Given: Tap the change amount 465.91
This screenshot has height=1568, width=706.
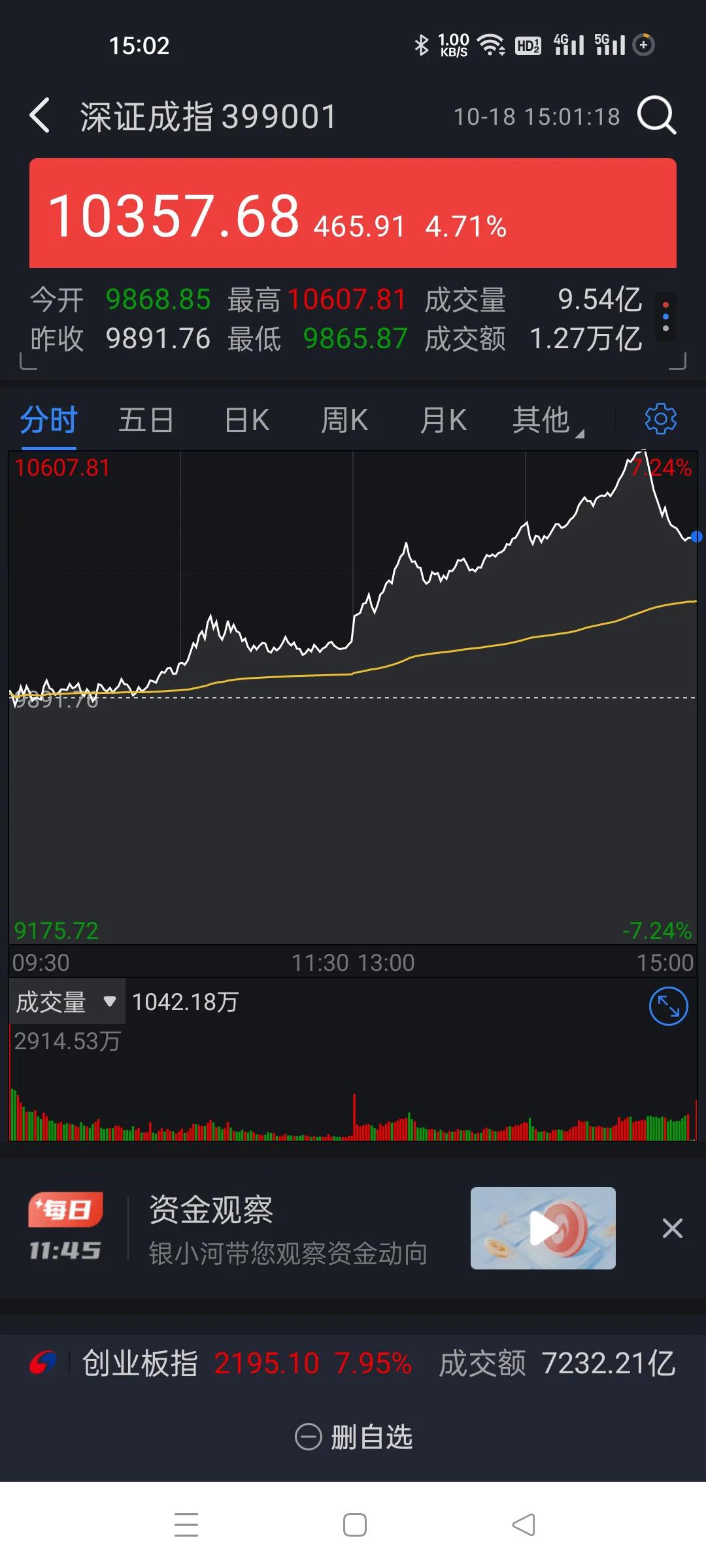Looking at the screenshot, I should pyautogui.click(x=359, y=227).
